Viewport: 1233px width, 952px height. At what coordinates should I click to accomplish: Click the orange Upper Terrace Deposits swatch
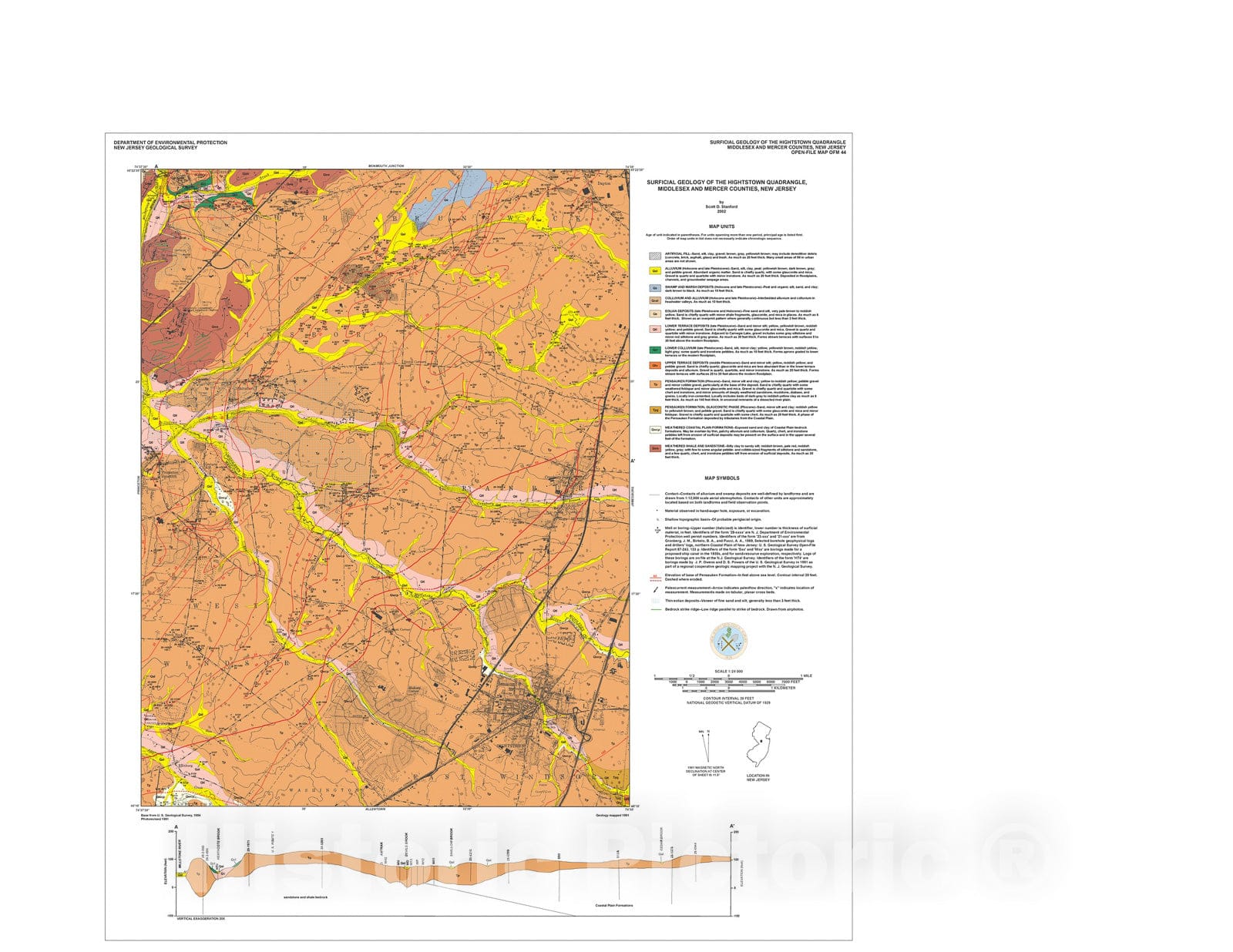point(655,365)
